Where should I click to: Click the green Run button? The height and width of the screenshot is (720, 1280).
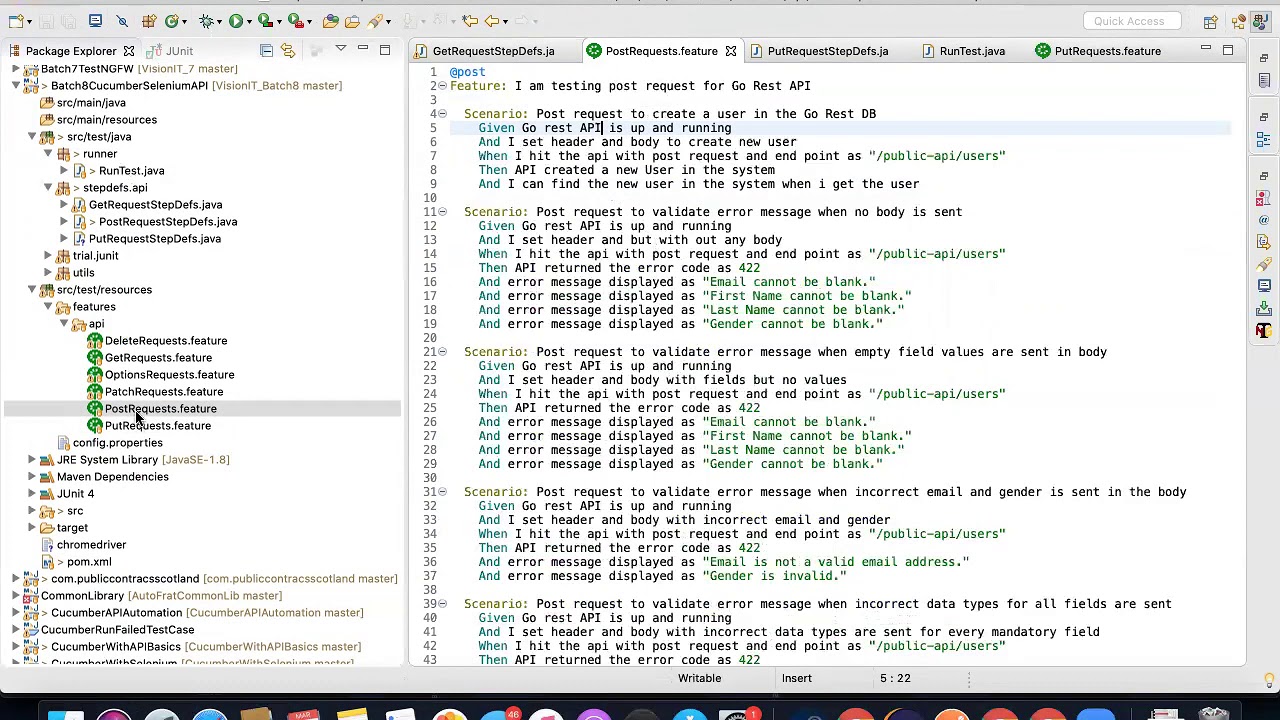235,20
